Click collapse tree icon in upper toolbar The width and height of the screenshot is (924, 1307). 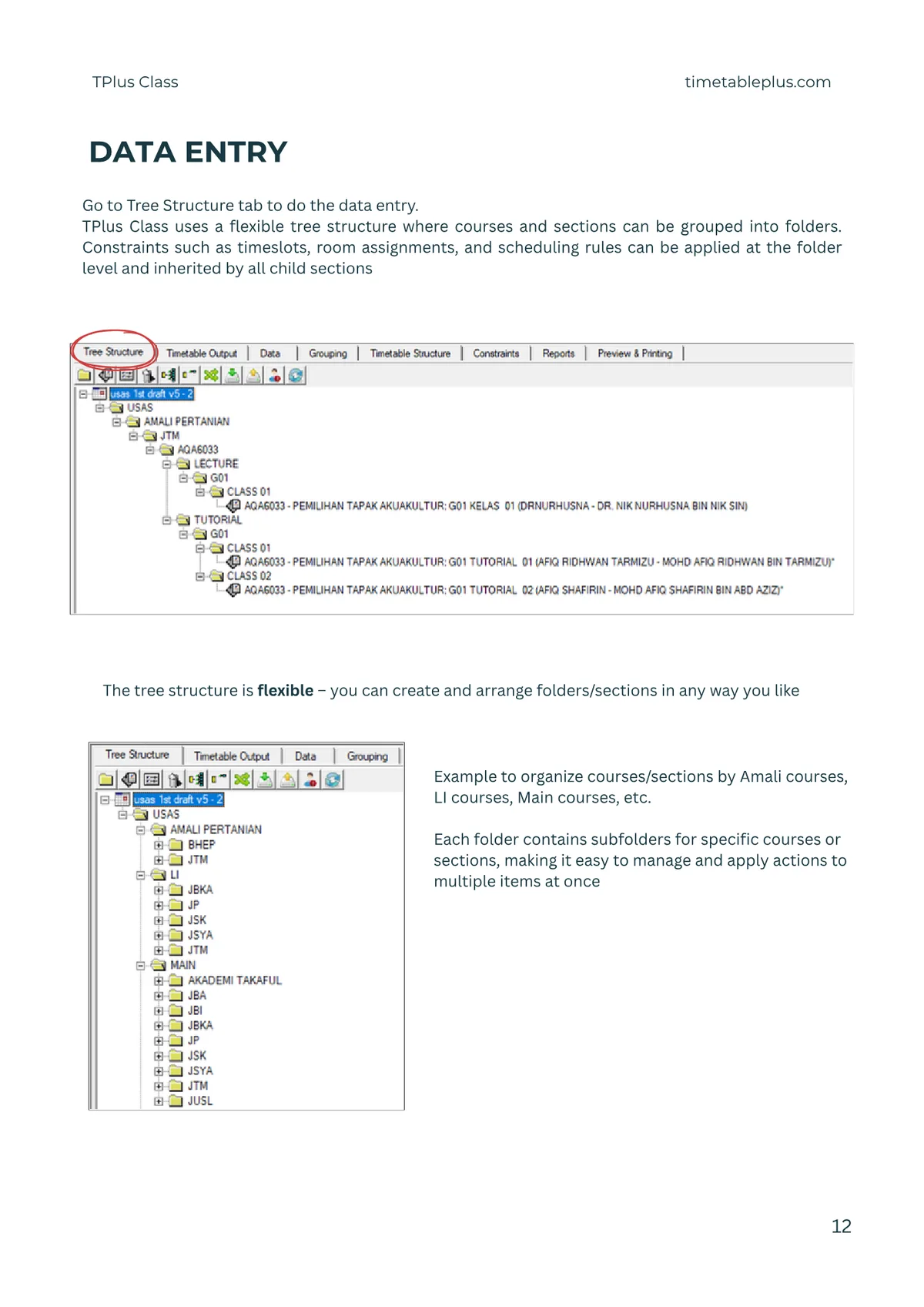point(189,375)
